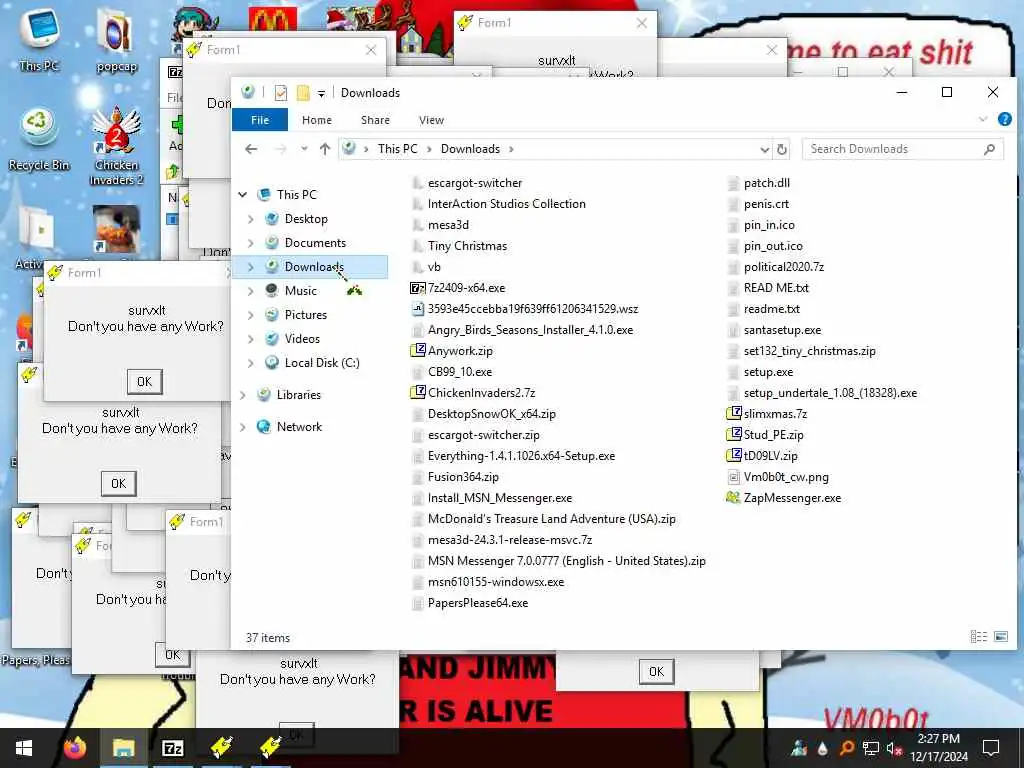
Task: Switch to details view layout icon
Action: tap(978, 637)
